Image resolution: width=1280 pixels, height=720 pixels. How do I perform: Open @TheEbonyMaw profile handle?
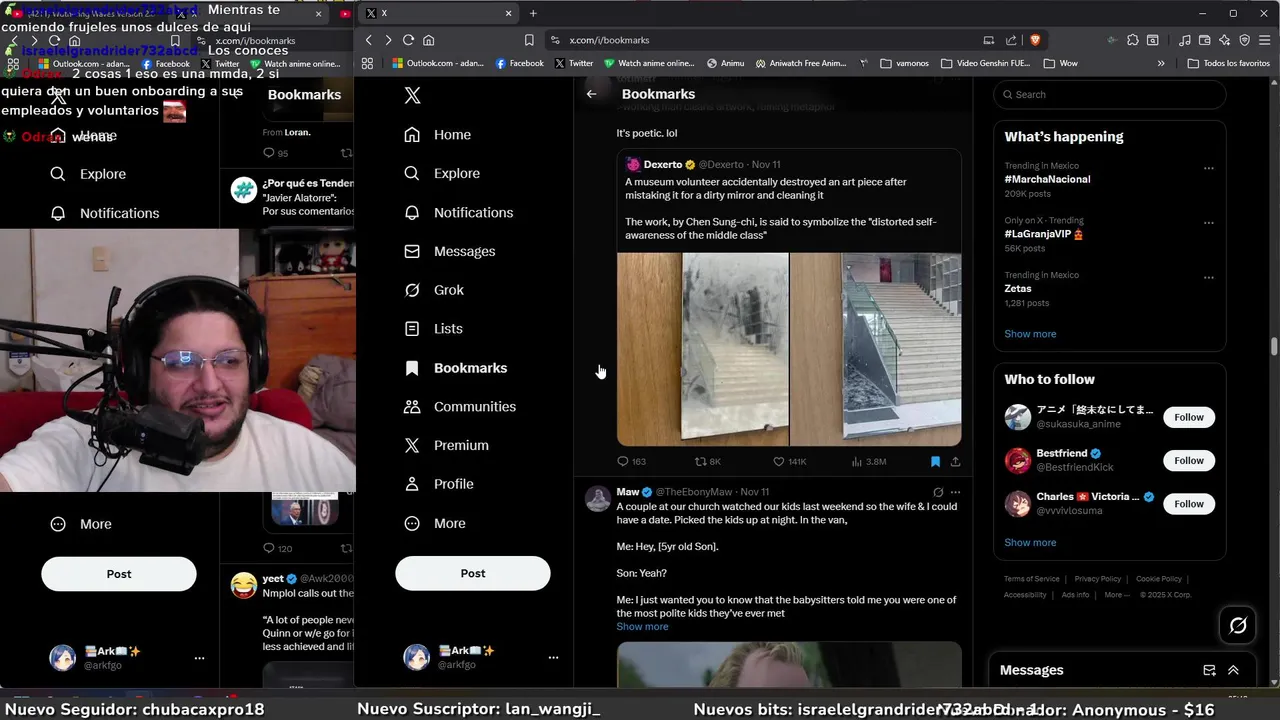click(695, 492)
